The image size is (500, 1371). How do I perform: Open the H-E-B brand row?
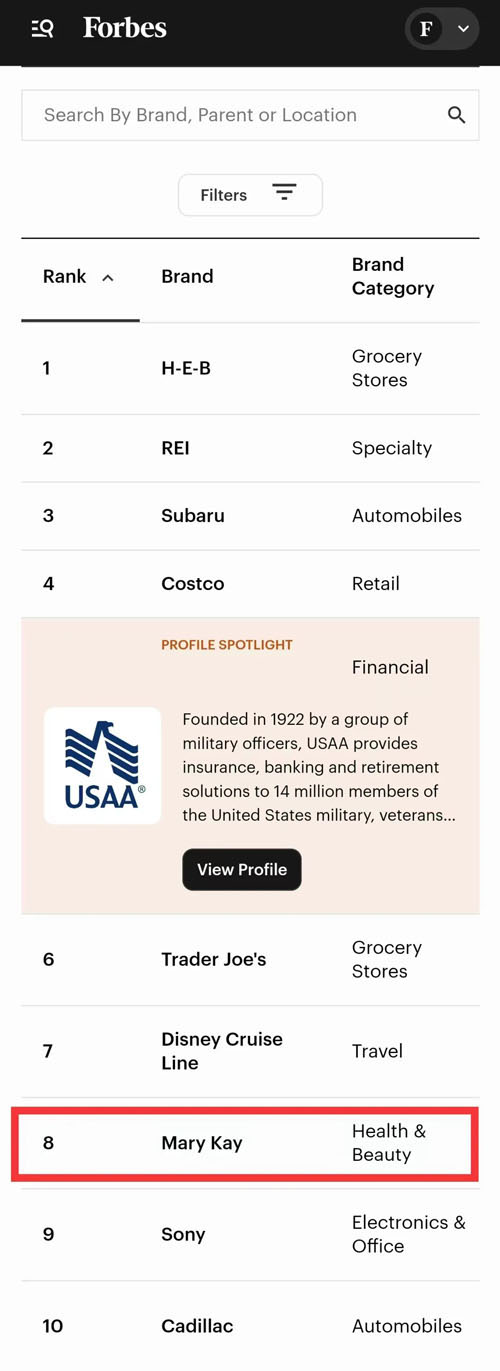pyautogui.click(x=250, y=368)
